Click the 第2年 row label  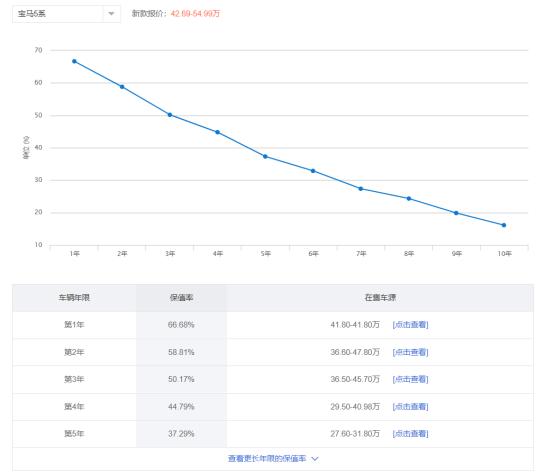point(74,352)
